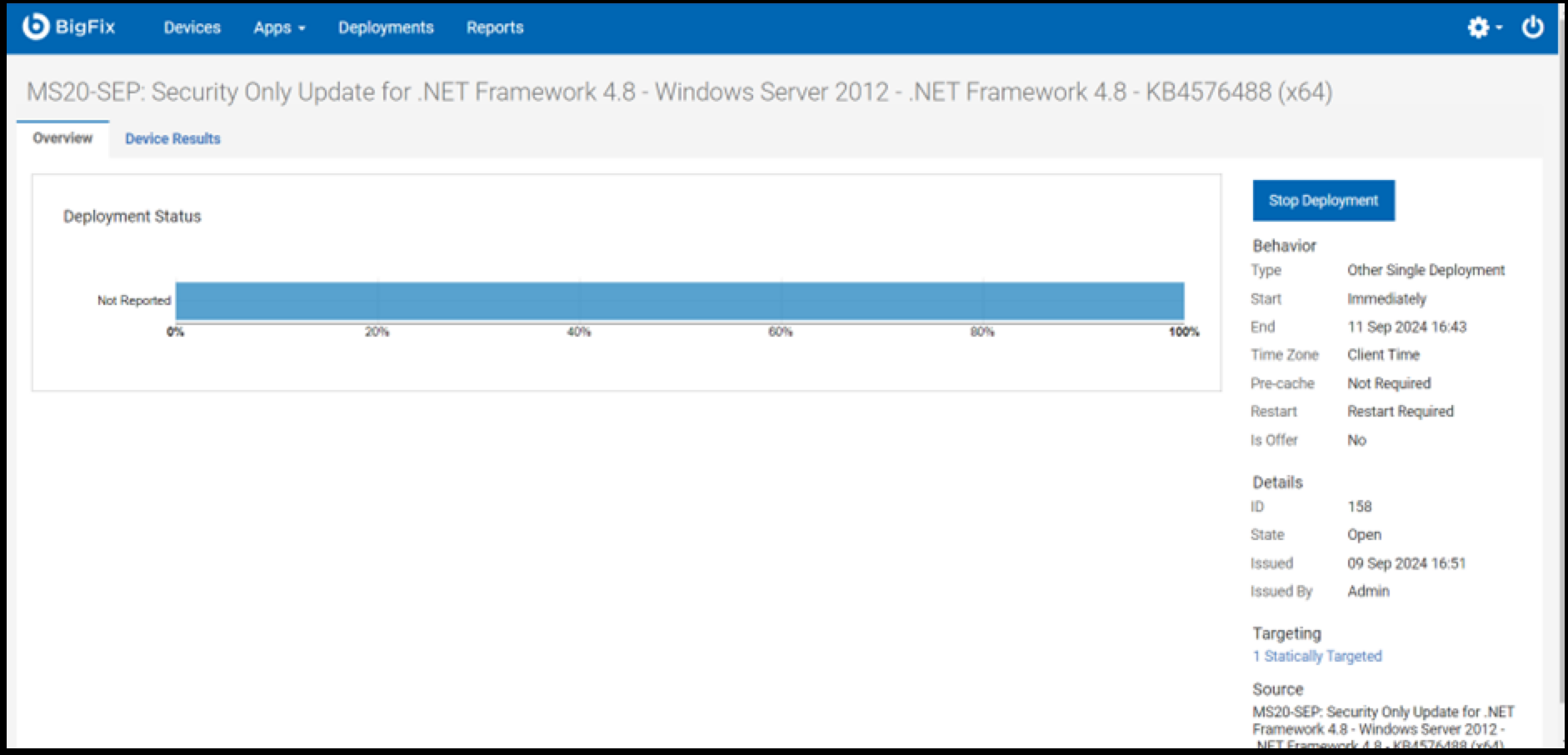
Task: Open the settings gear menu
Action: 1481,27
